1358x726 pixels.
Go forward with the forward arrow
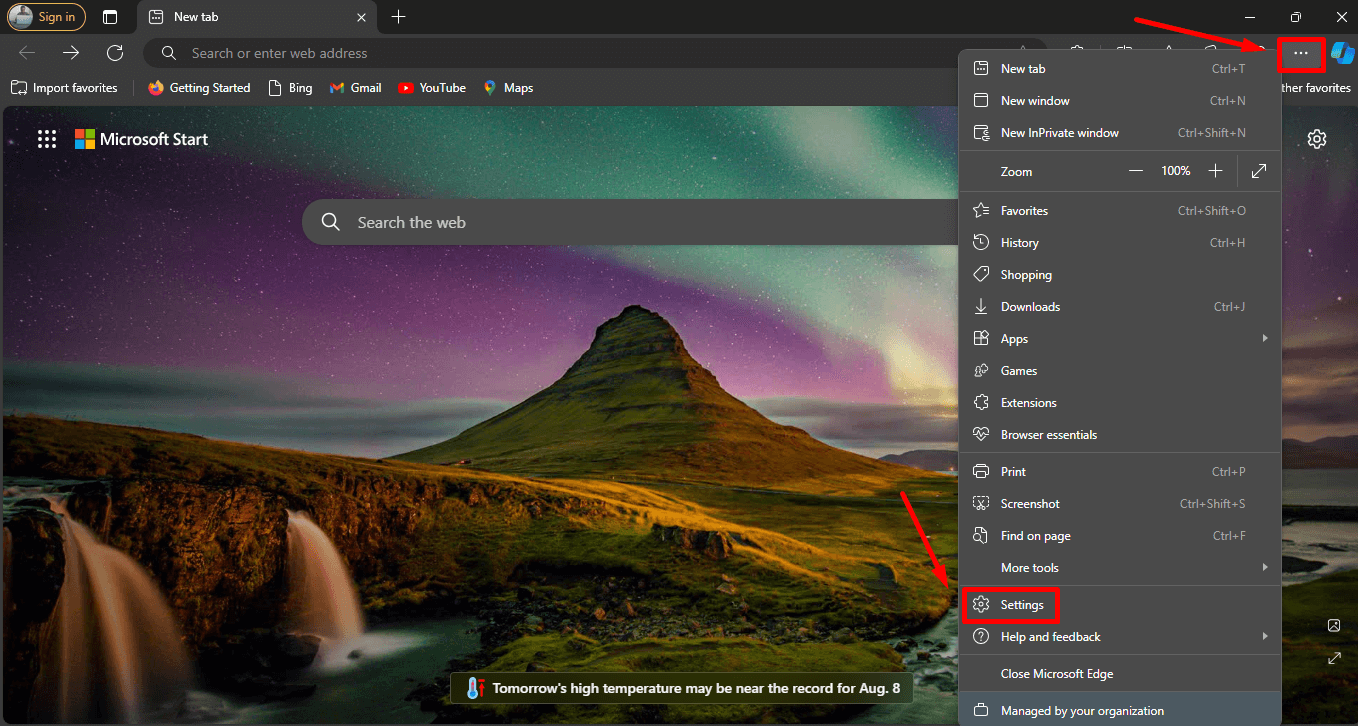(x=71, y=53)
